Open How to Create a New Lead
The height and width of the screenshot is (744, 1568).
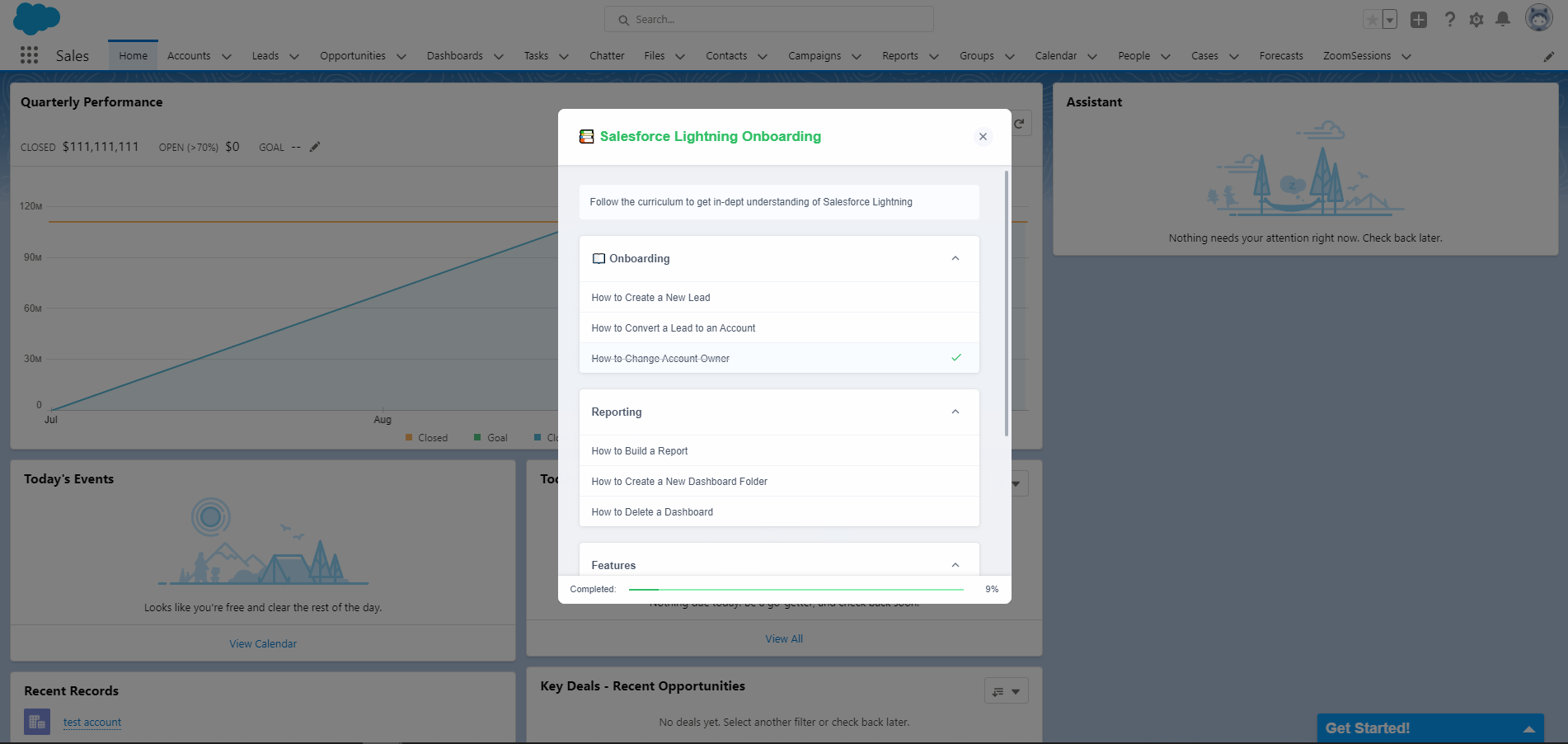(779, 298)
